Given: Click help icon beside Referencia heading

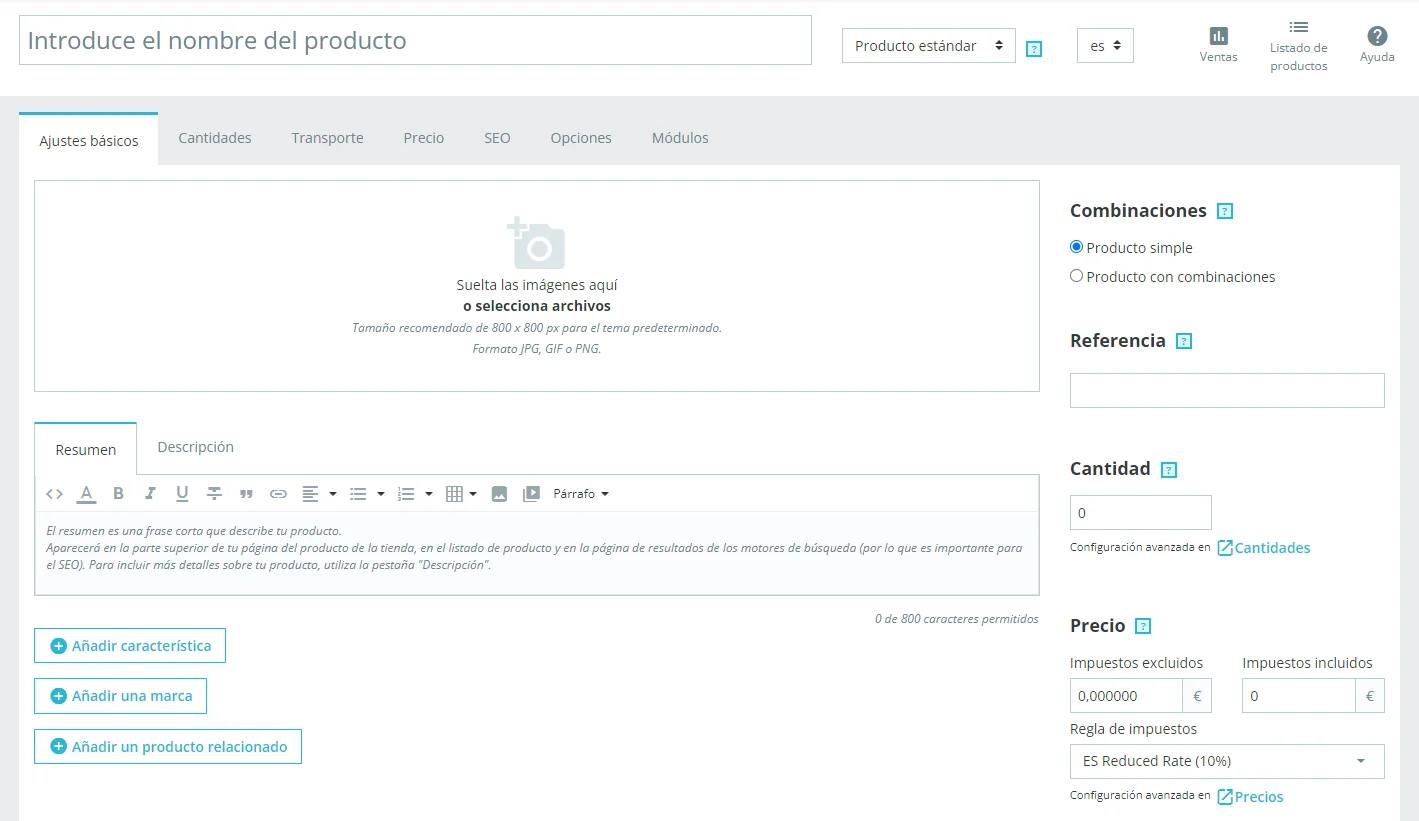Looking at the screenshot, I should coord(1184,341).
